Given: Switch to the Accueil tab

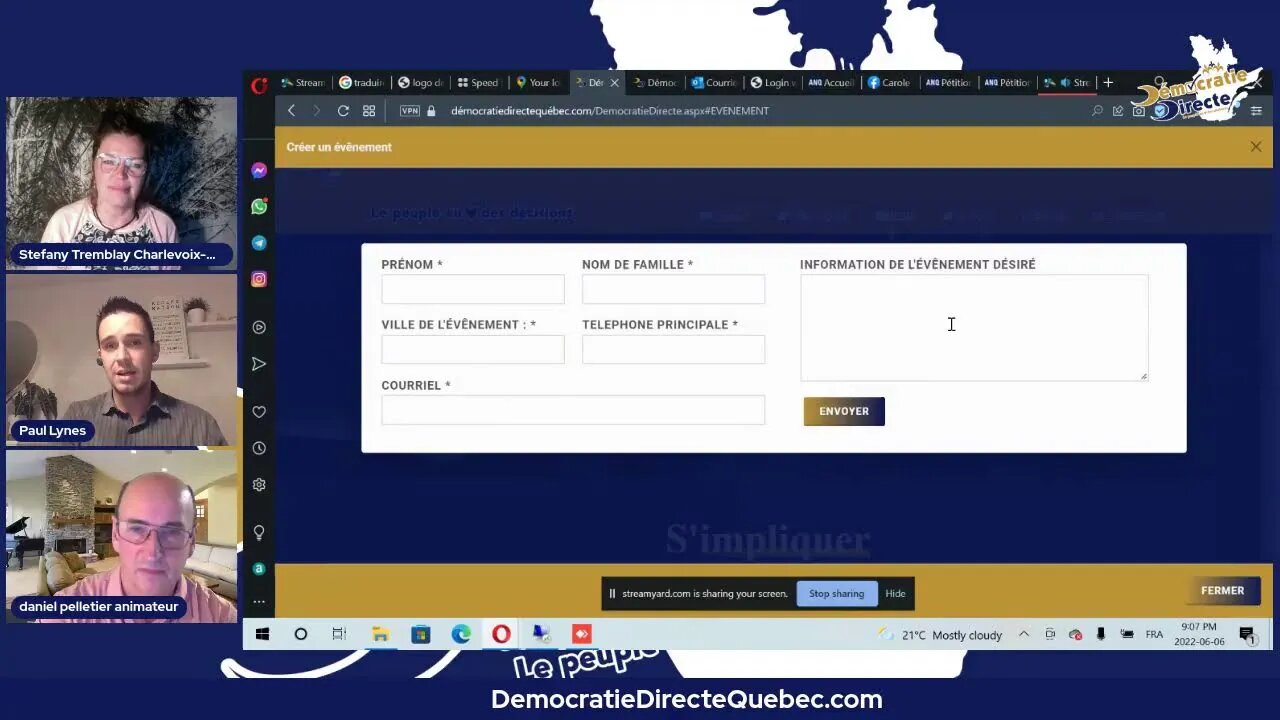Looking at the screenshot, I should [831, 83].
